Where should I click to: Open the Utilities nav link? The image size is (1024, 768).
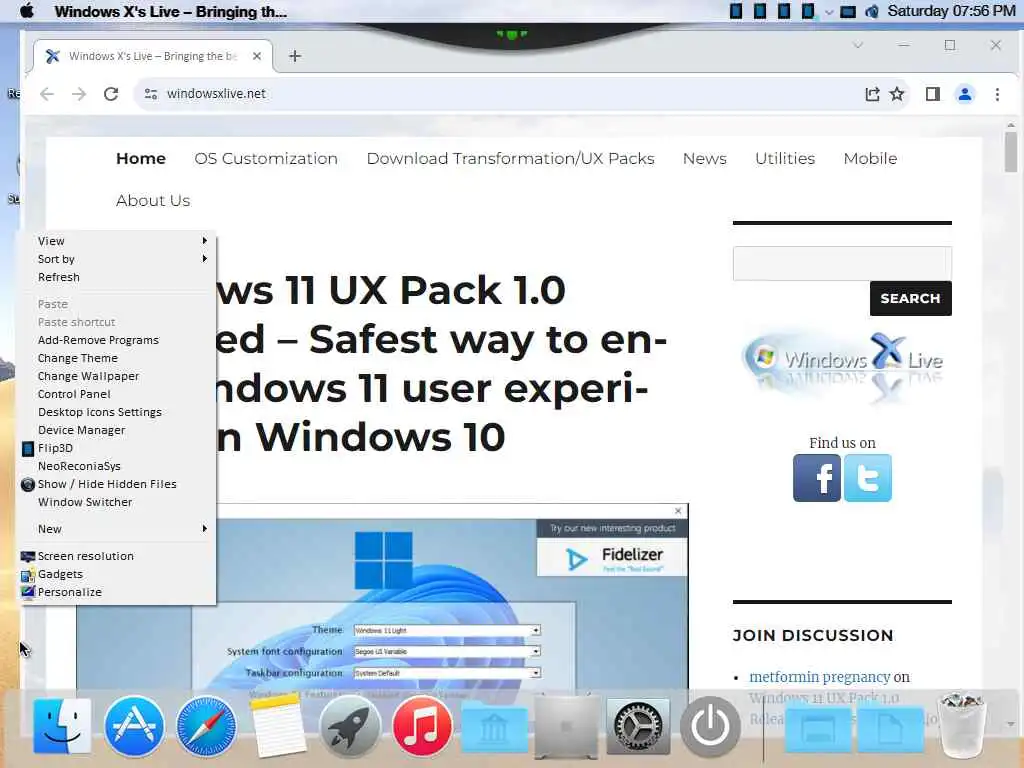[x=785, y=159]
